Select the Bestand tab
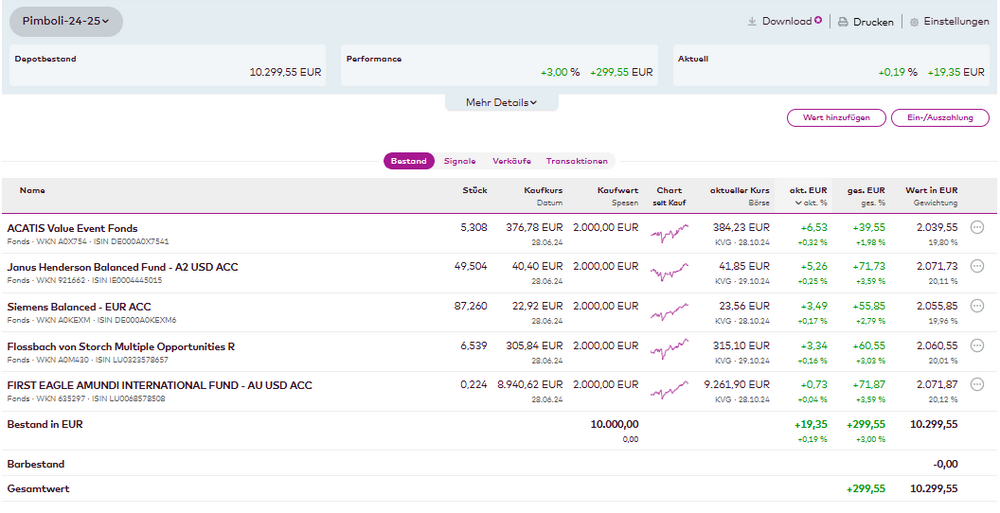1000x513 pixels. [408, 161]
